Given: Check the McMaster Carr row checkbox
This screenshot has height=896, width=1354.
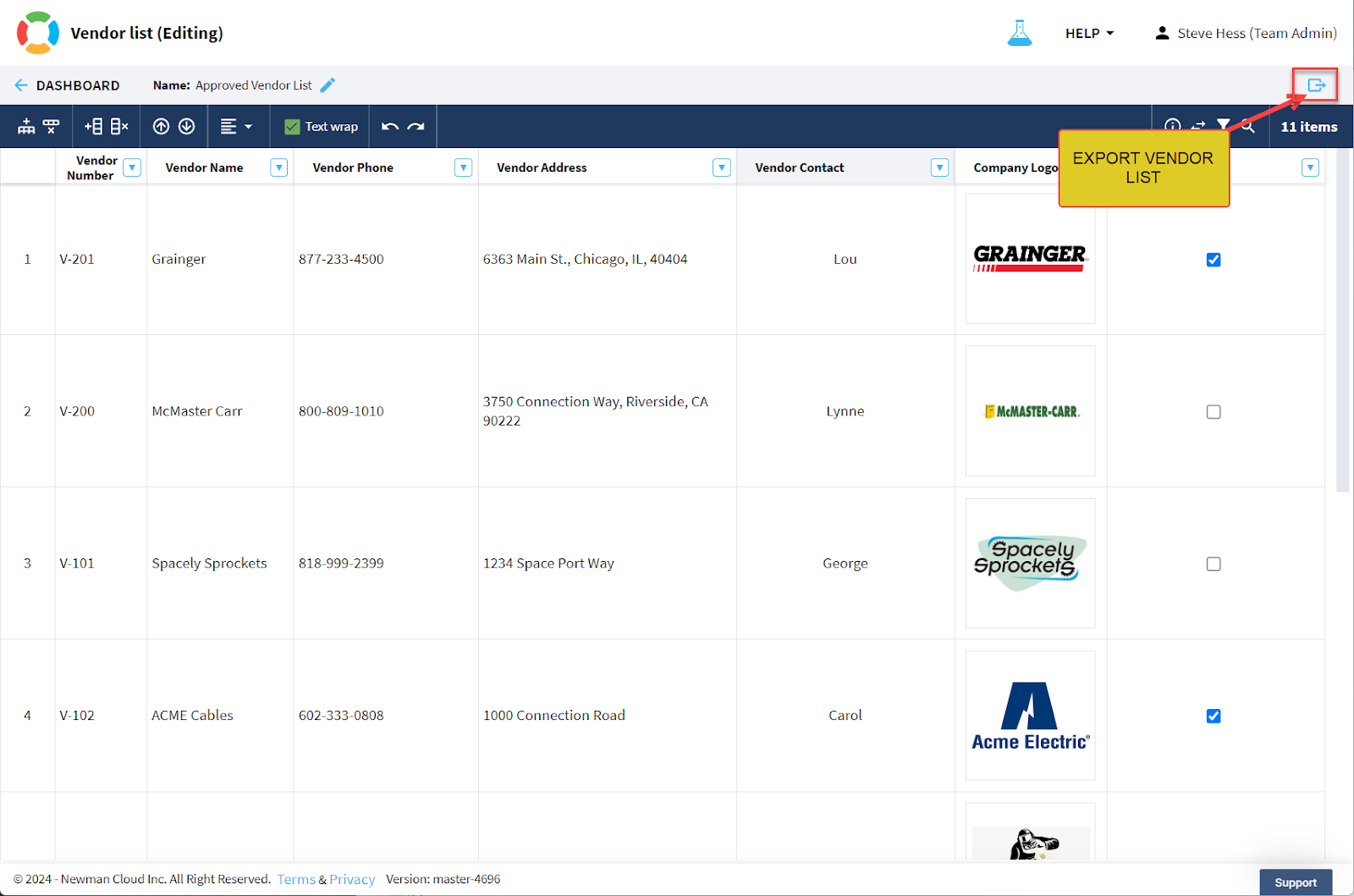Looking at the screenshot, I should (1214, 412).
